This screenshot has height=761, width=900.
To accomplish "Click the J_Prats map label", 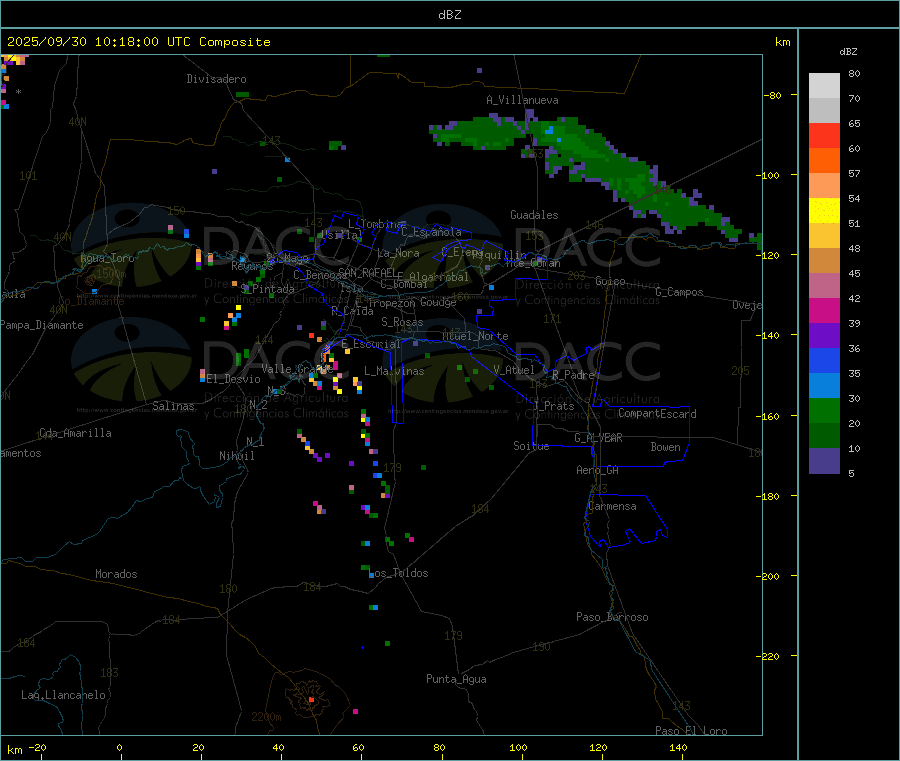I will point(554,406).
